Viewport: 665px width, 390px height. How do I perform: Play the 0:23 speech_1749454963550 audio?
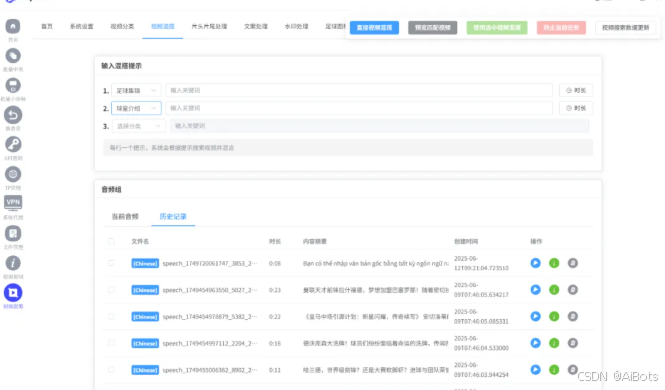[x=536, y=290]
